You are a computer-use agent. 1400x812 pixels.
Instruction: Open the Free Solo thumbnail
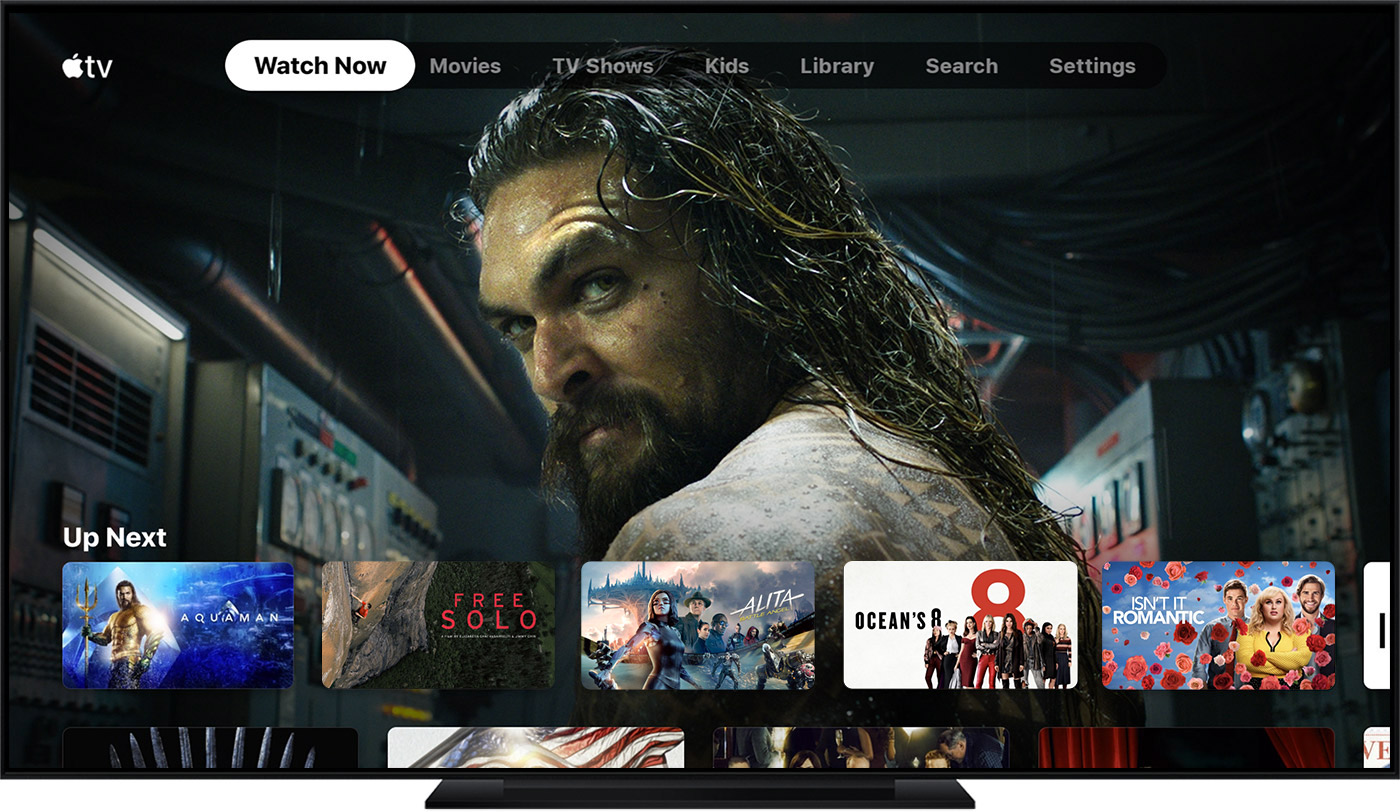pos(438,625)
